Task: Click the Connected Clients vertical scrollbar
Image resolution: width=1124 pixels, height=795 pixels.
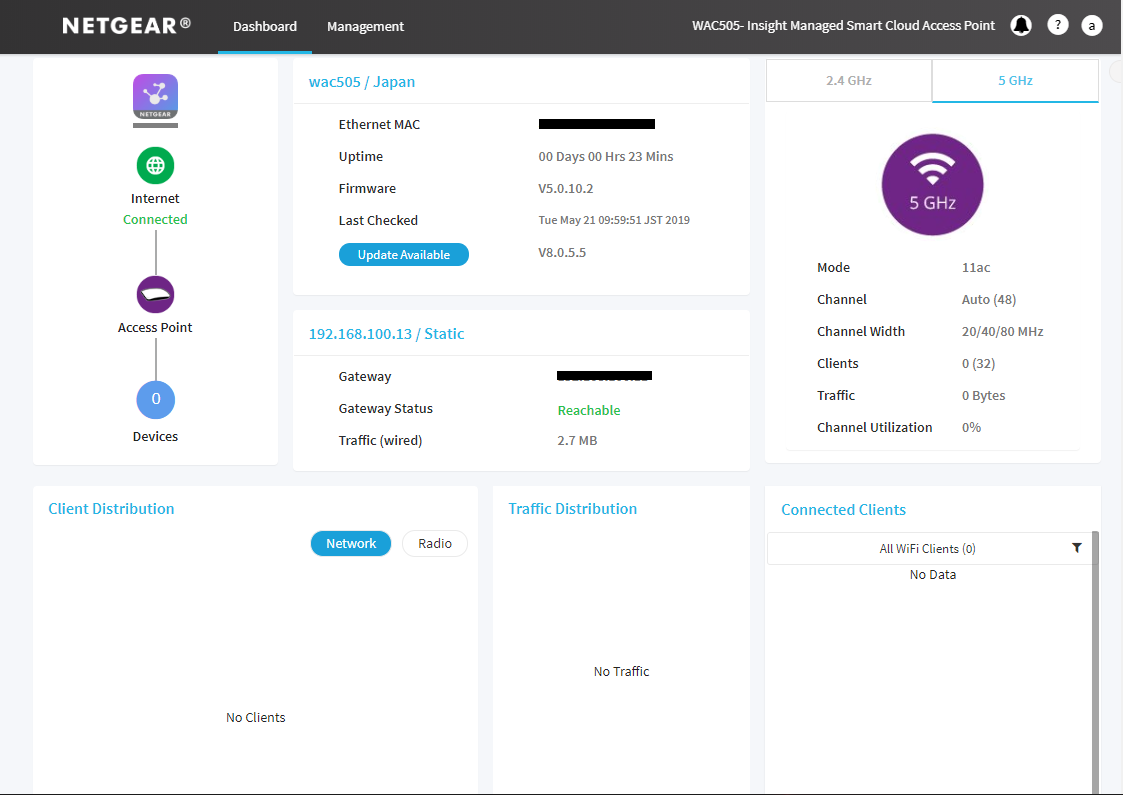Action: [1095, 661]
